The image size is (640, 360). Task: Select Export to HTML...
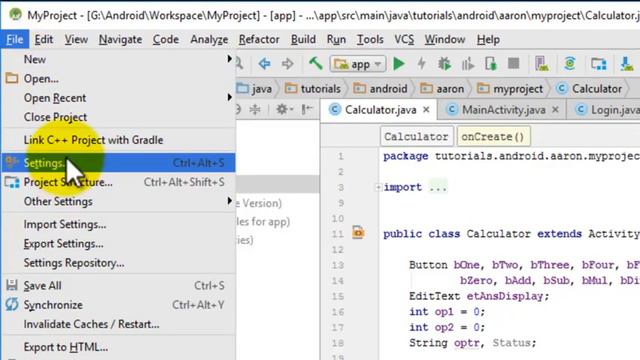pos(118,347)
